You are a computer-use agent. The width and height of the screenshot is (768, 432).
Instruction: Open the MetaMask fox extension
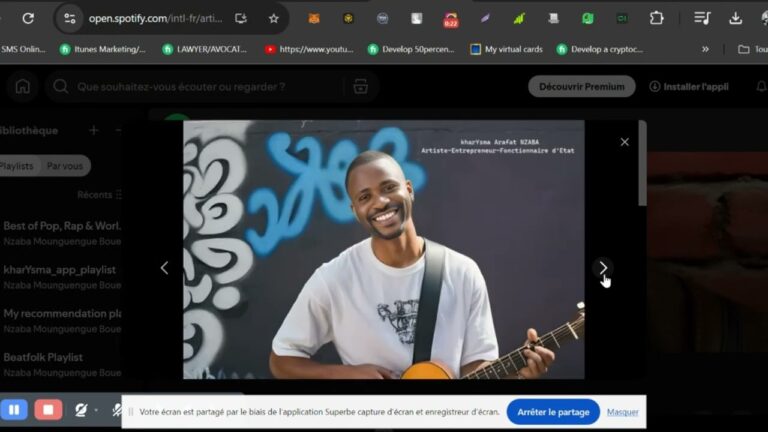314,19
